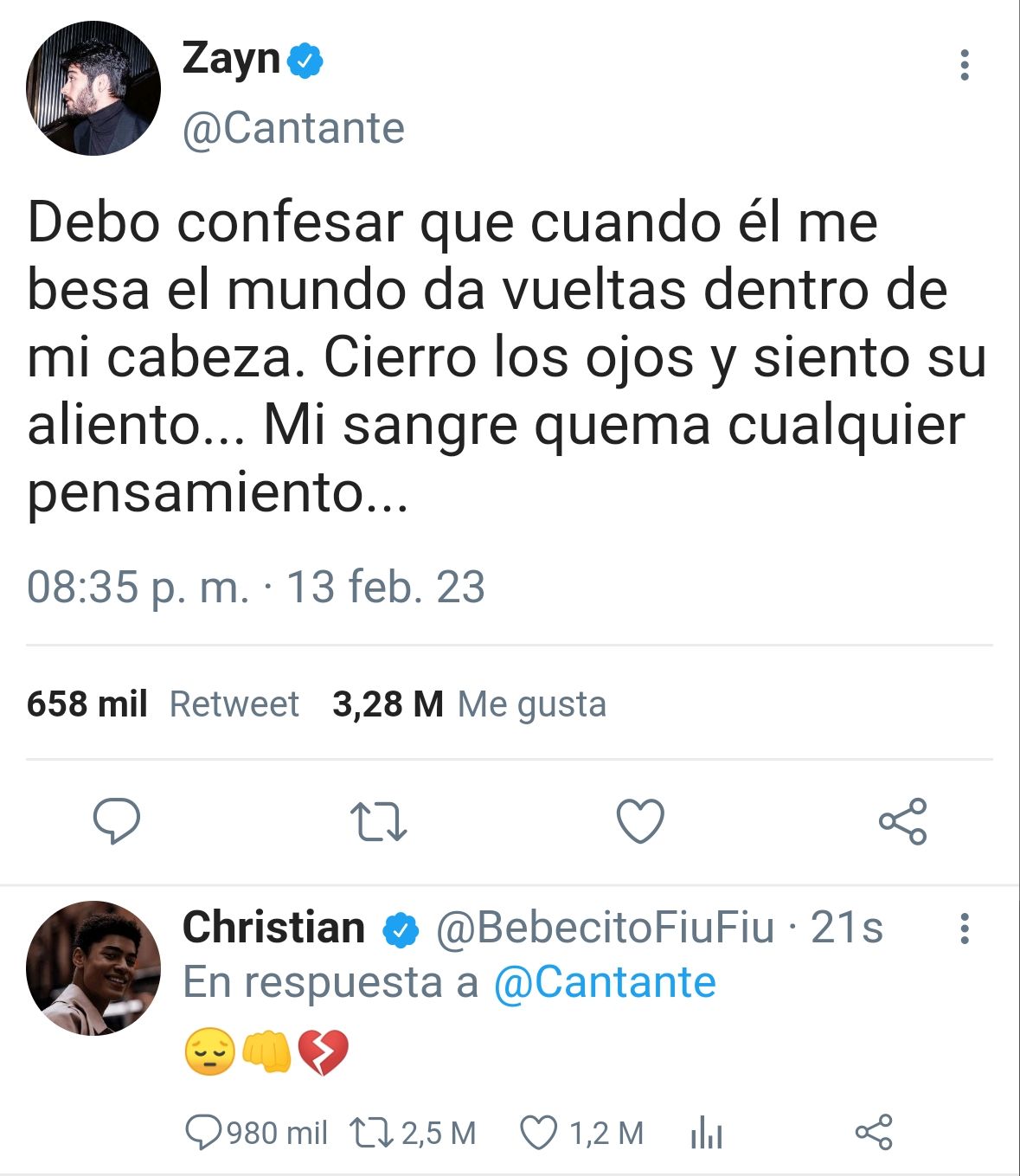Like Zayn's tweet with the heart icon

pyautogui.click(x=640, y=821)
